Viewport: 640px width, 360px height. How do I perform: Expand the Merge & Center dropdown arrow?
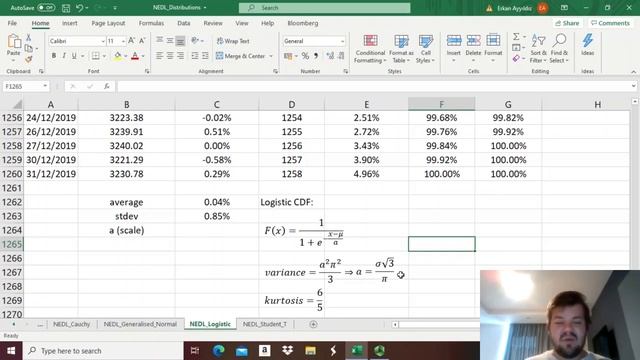coord(271,56)
